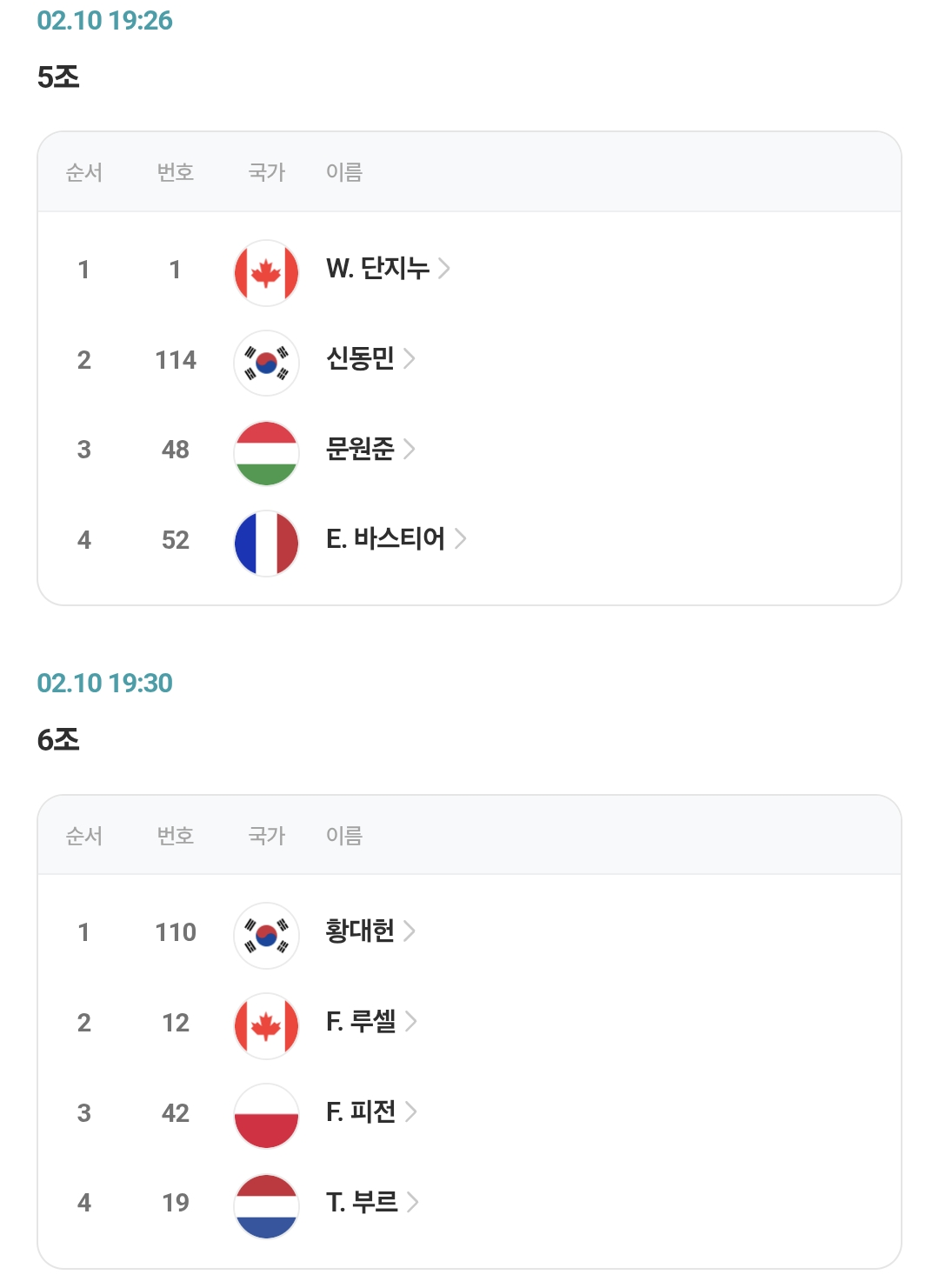Click Hungary flag beside 문원준
This screenshot has width=939, height=1288.
tap(266, 453)
